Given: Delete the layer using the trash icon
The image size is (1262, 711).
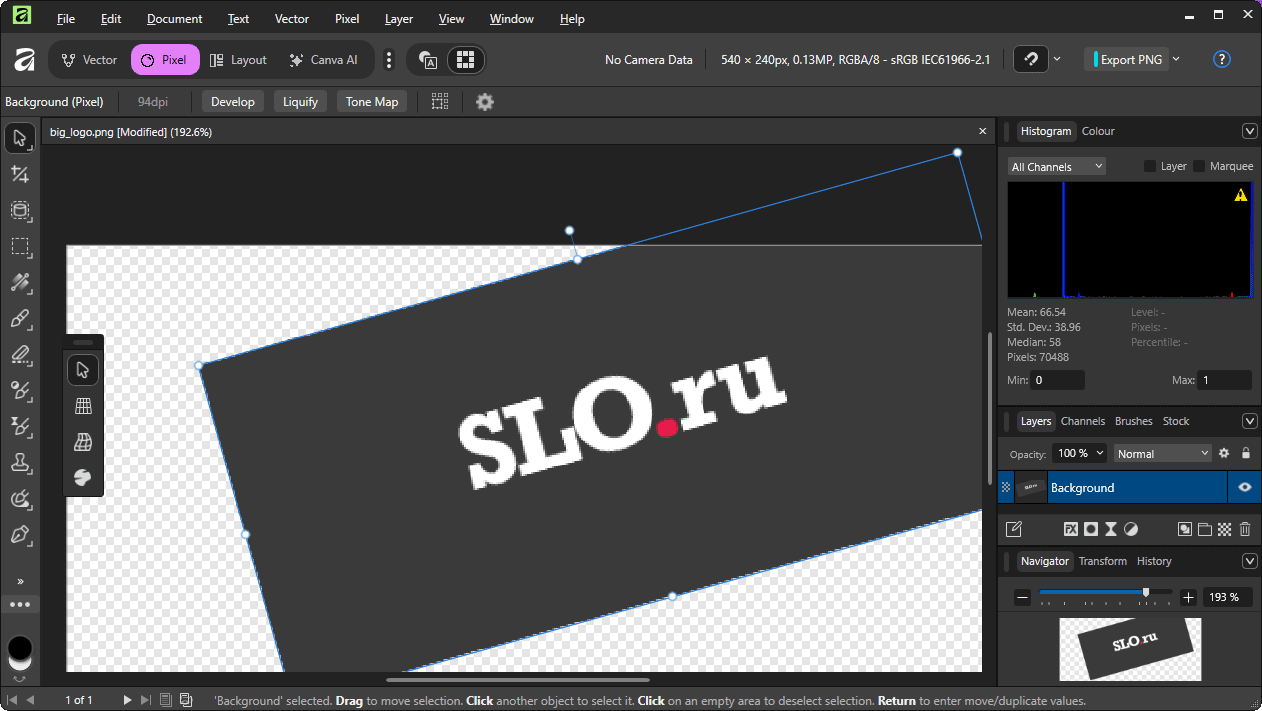Looking at the screenshot, I should tap(1245, 529).
